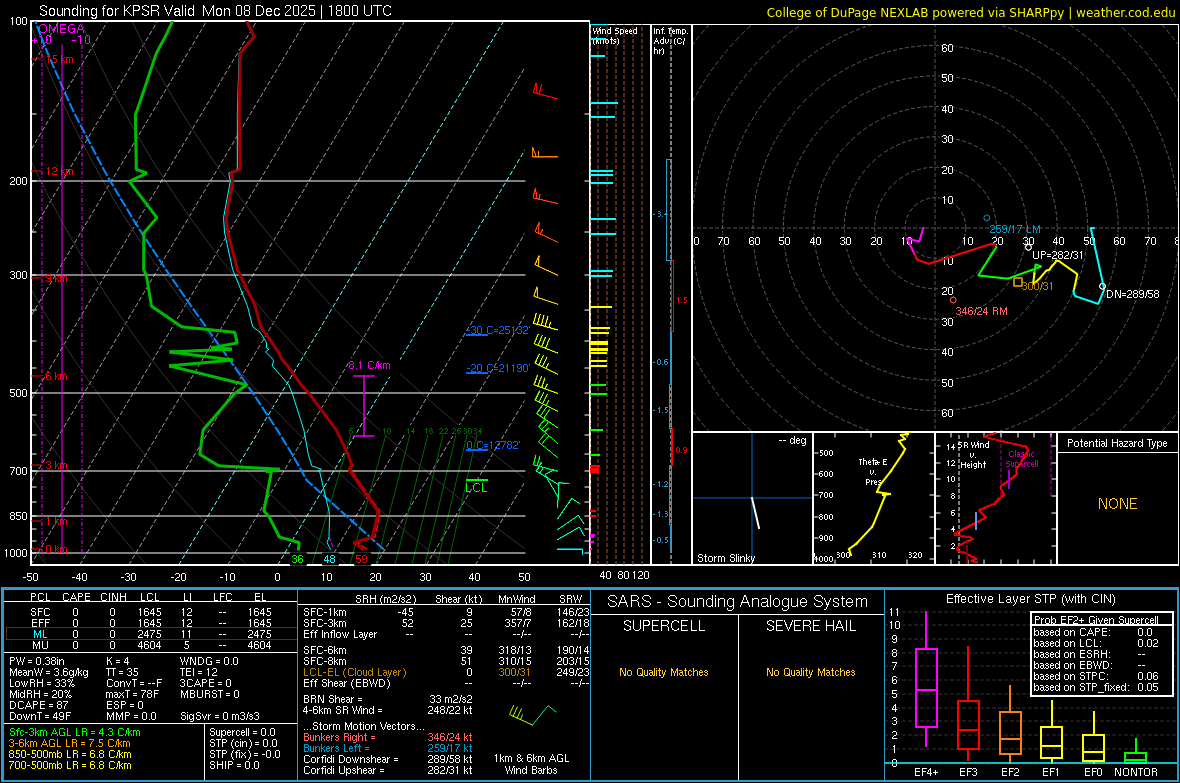Click the '12 km' height label
This screenshot has width=1180, height=783.
(59, 172)
